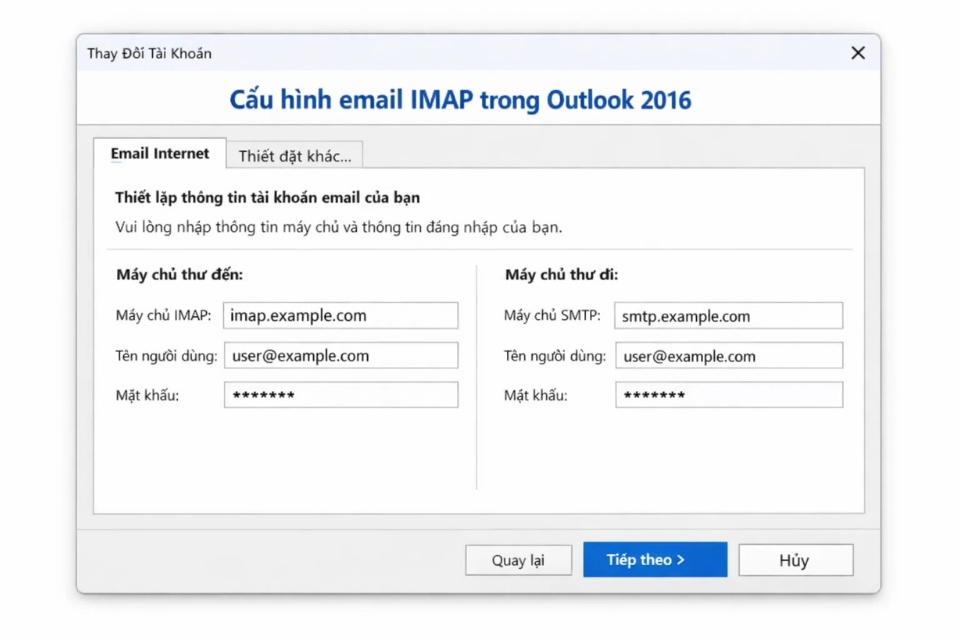Close the "Thay Đổi Tài Khoản" dialog
This screenshot has height=640, width=960.
857,53
